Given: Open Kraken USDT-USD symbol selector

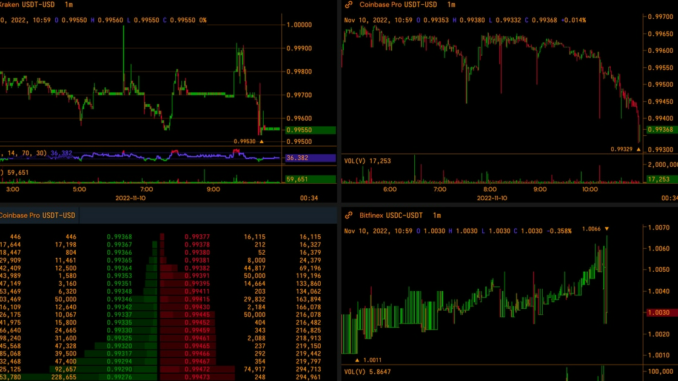Looking at the screenshot, I should coord(27,5).
